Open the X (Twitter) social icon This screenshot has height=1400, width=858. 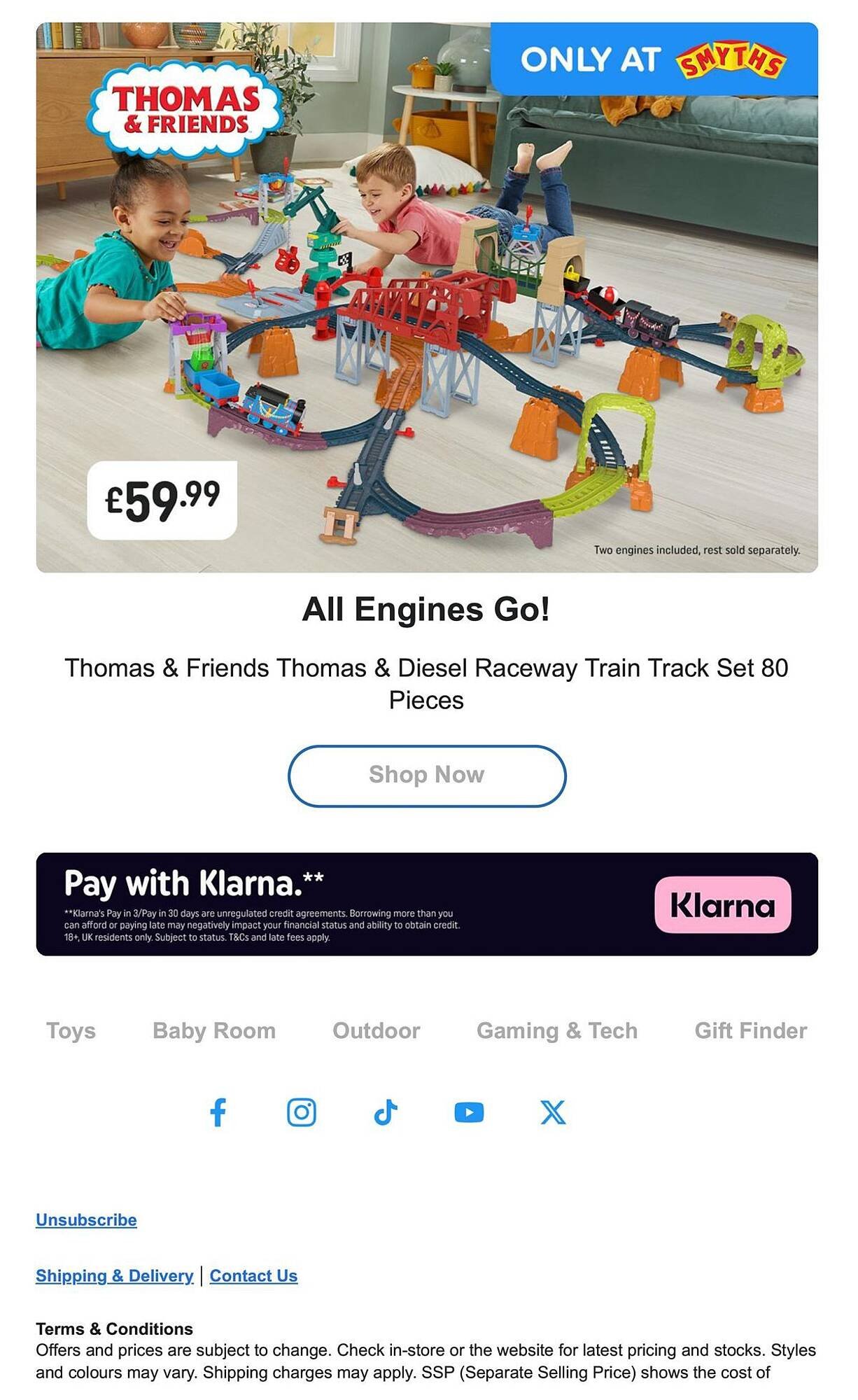click(553, 1112)
